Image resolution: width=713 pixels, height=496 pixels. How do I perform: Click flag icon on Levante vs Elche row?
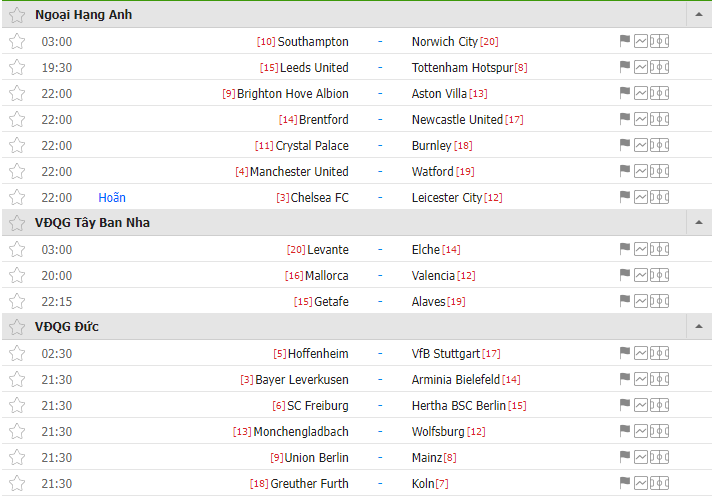click(x=625, y=249)
